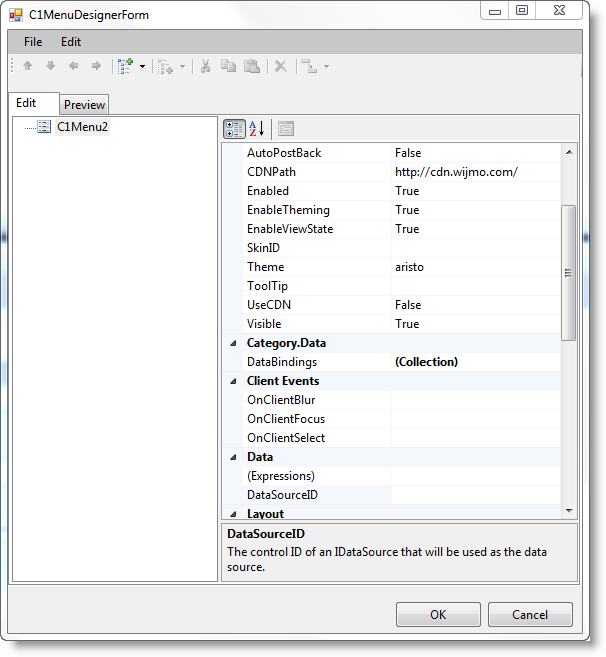
Task: Click the OK button
Action: pyautogui.click(x=438, y=614)
